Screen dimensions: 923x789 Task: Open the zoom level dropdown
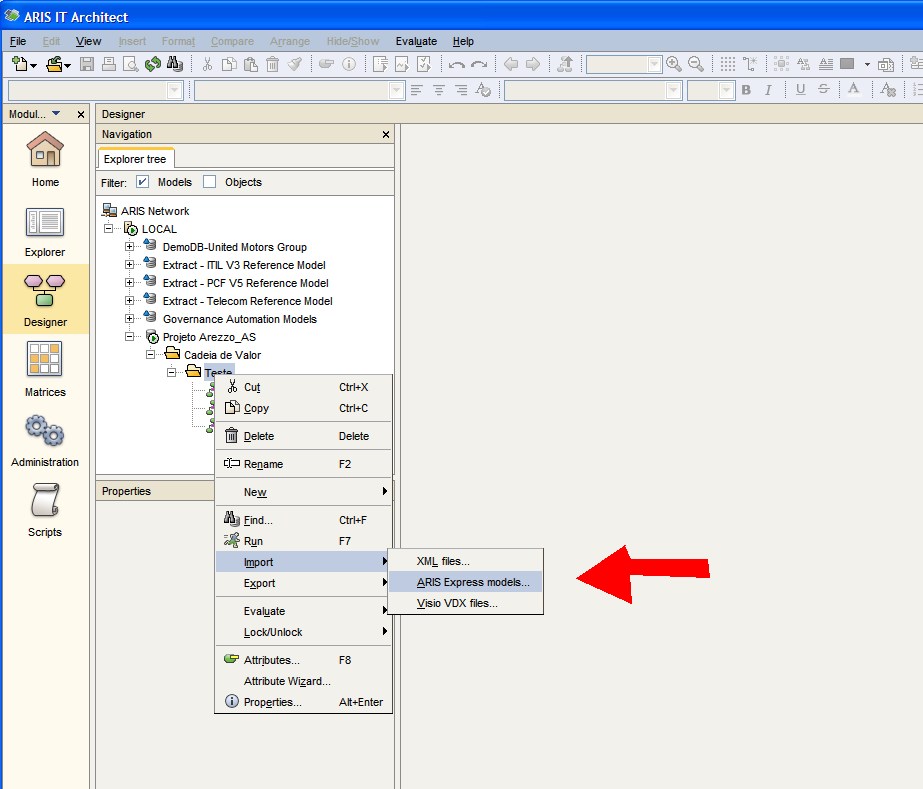[x=654, y=64]
